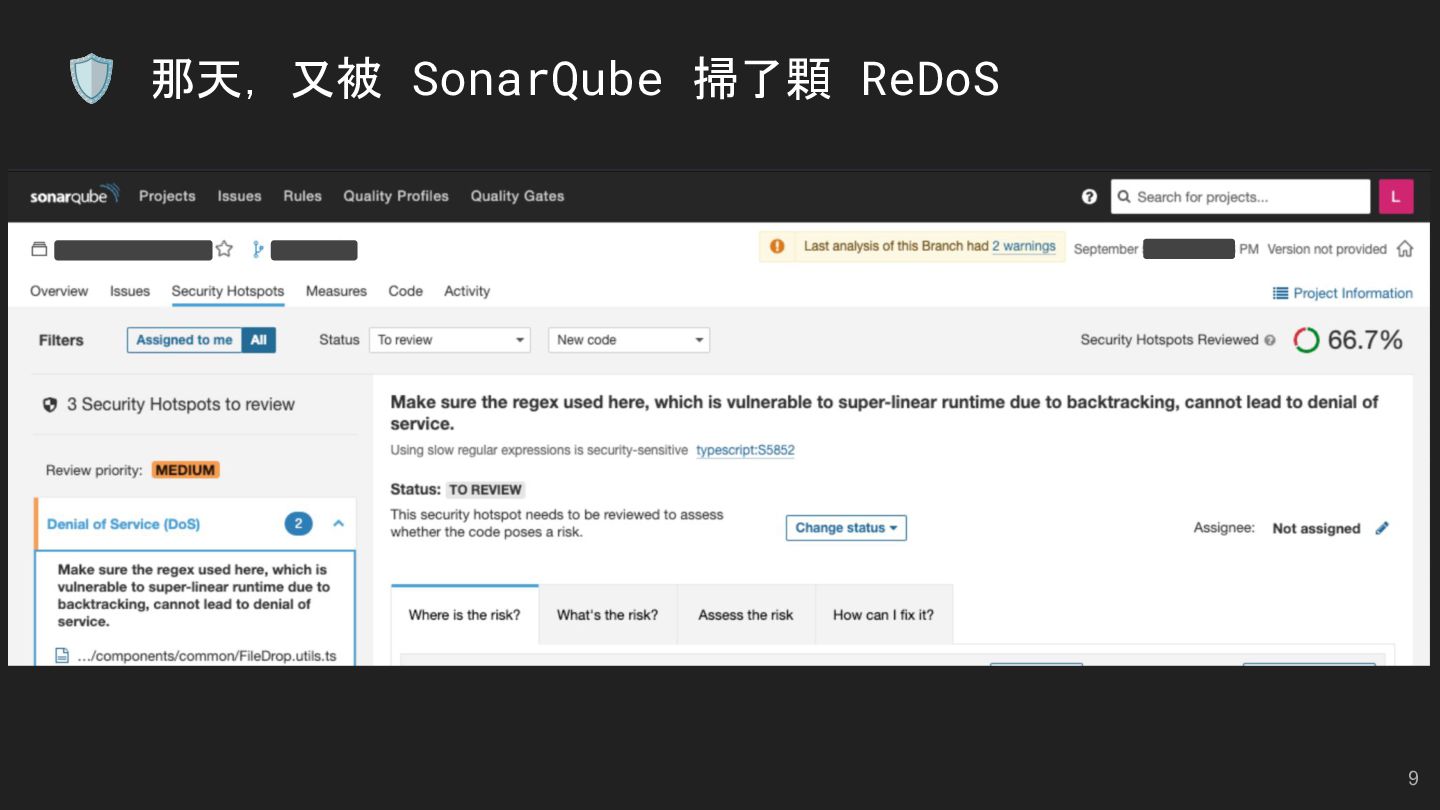This screenshot has height=810, width=1440.
Task: Click the Not assigned assignee text
Action: pos(1316,528)
